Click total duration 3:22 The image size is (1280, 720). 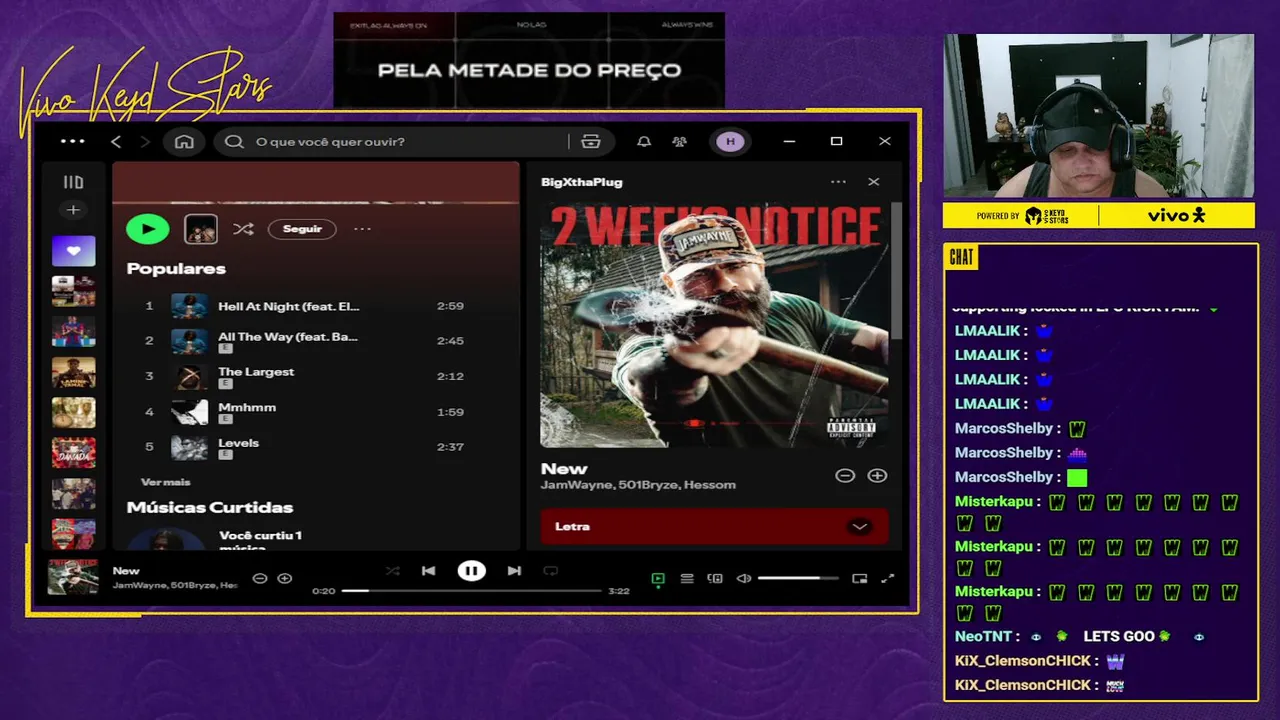click(619, 591)
